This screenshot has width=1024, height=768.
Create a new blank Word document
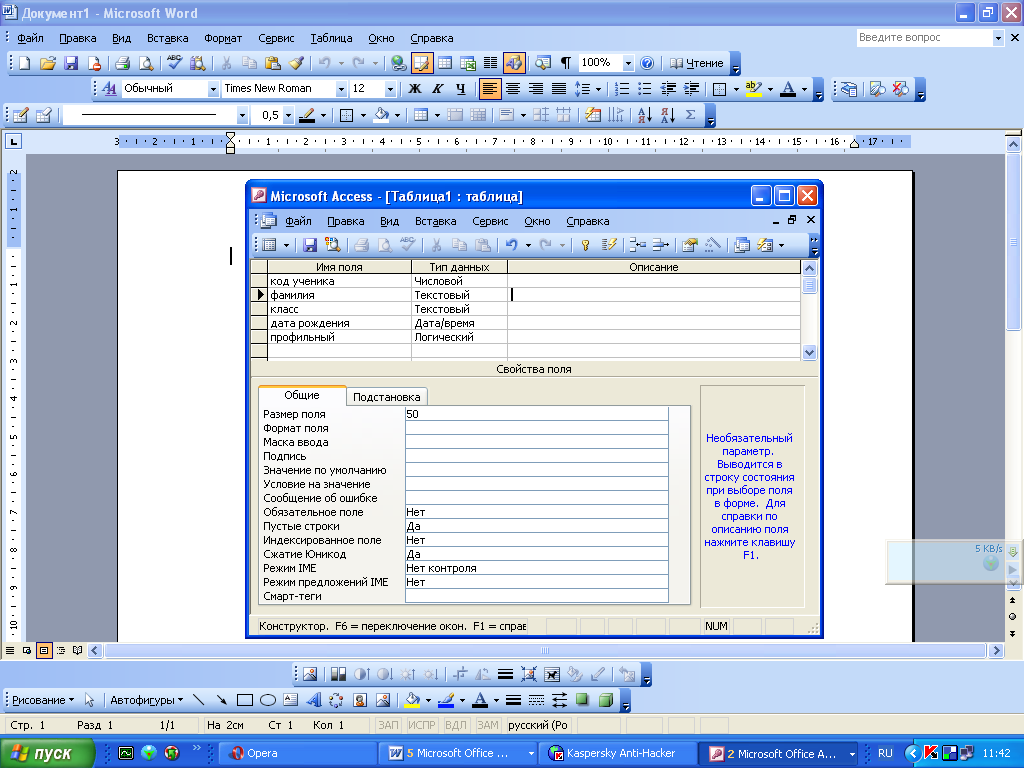(24, 63)
